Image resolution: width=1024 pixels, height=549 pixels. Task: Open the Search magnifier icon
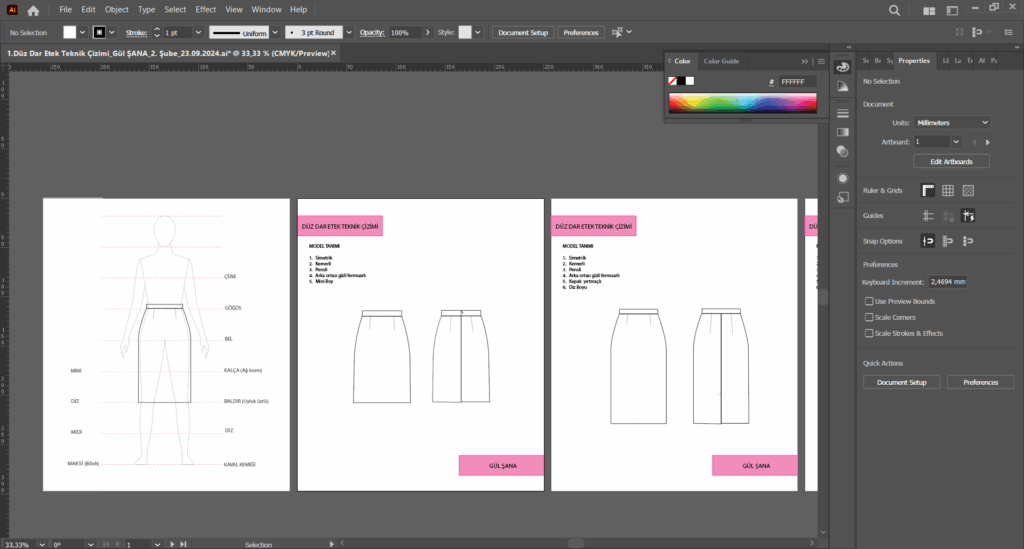(894, 10)
